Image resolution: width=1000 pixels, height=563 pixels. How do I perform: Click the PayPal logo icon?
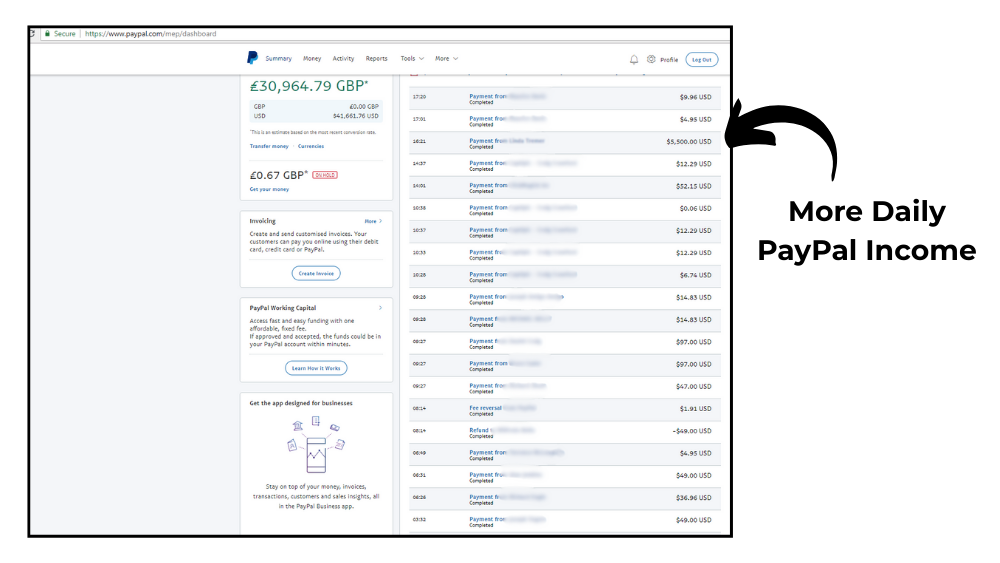[x=252, y=58]
